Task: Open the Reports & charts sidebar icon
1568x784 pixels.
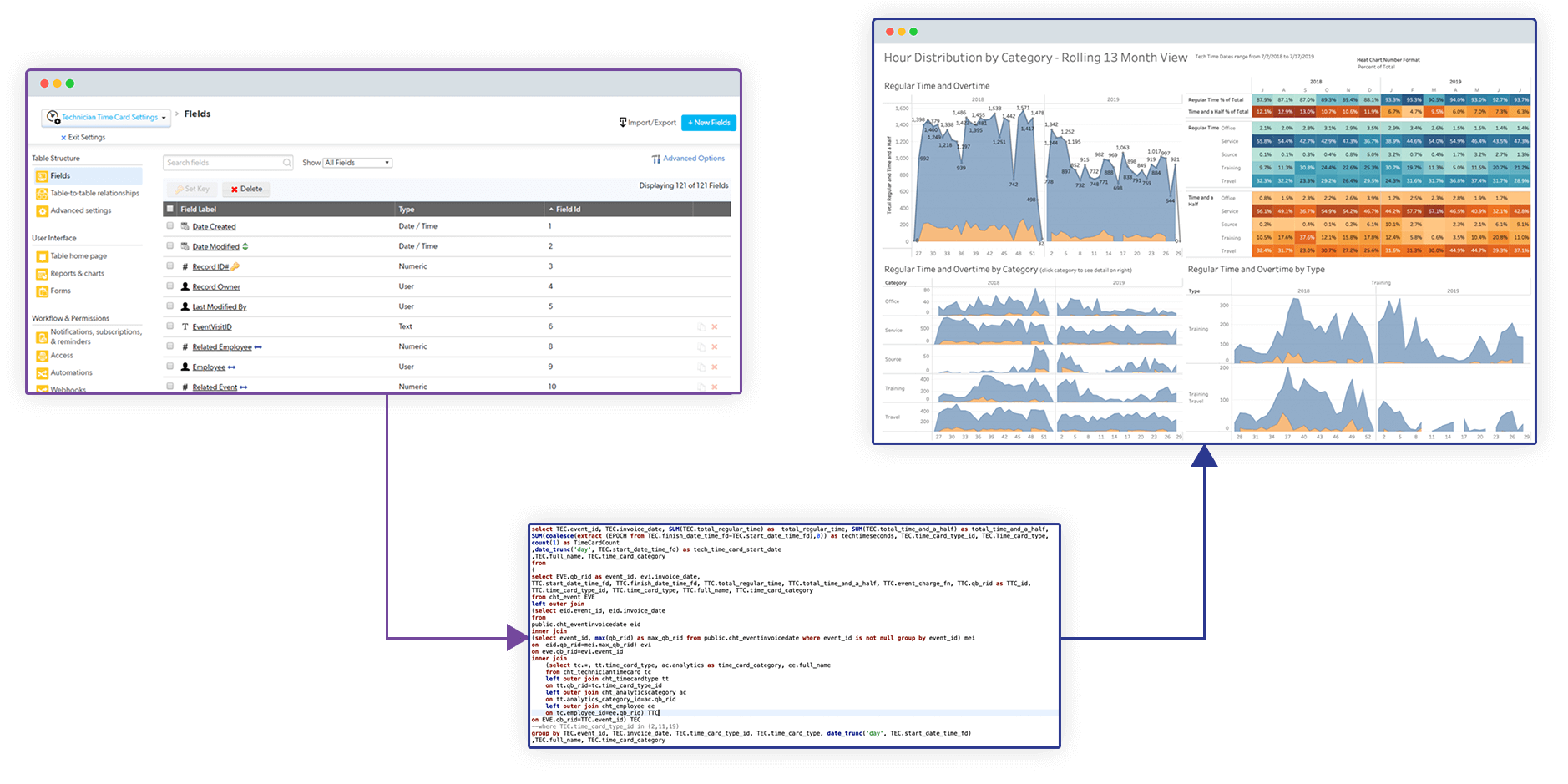Action: click(42, 274)
